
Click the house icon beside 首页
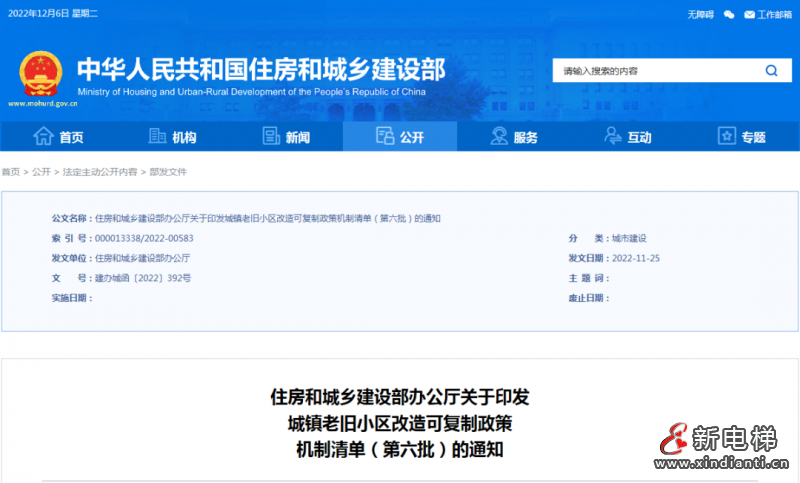(x=43, y=137)
